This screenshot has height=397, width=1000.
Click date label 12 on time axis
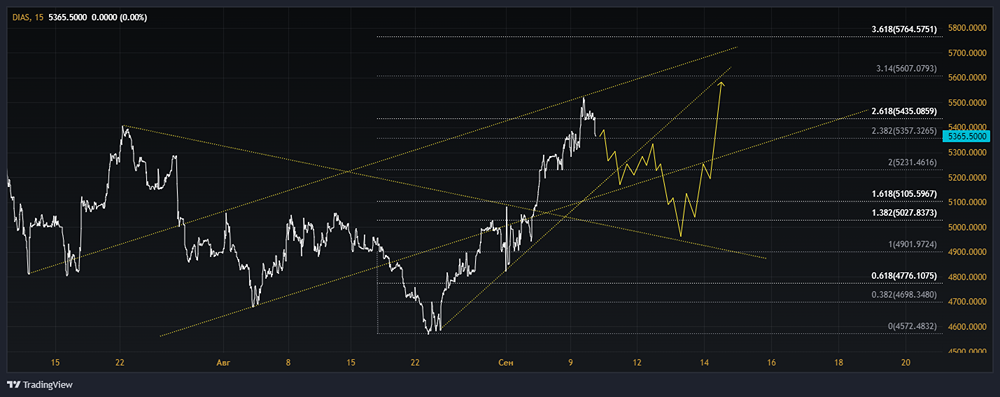tap(637, 363)
